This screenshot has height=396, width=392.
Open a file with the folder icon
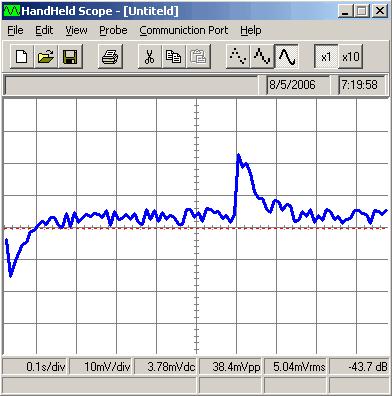[46, 56]
